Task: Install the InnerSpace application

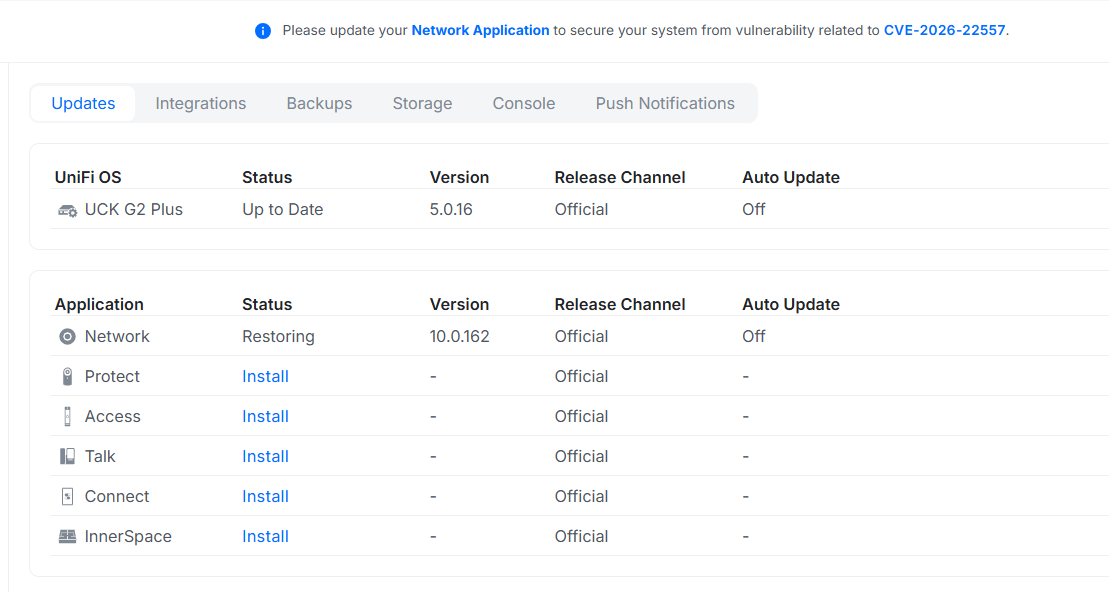Action: [x=265, y=537]
